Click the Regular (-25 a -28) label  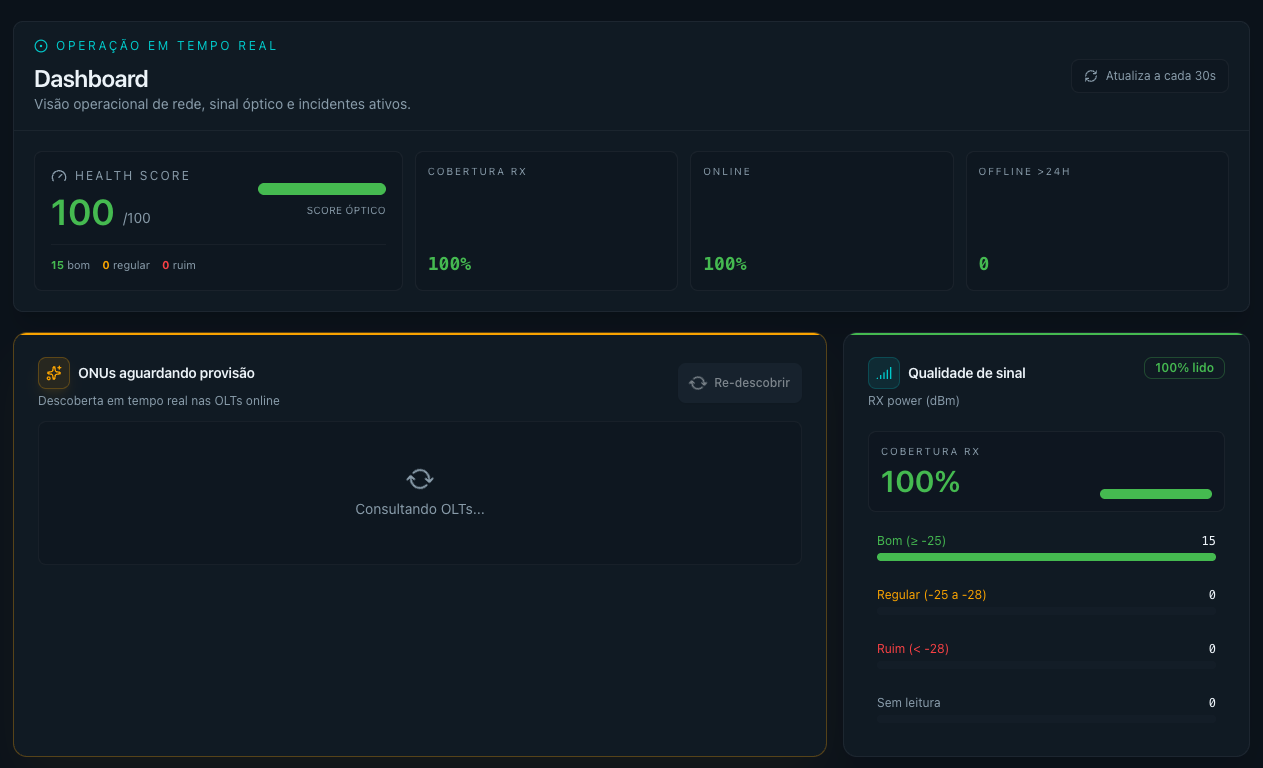(x=931, y=595)
